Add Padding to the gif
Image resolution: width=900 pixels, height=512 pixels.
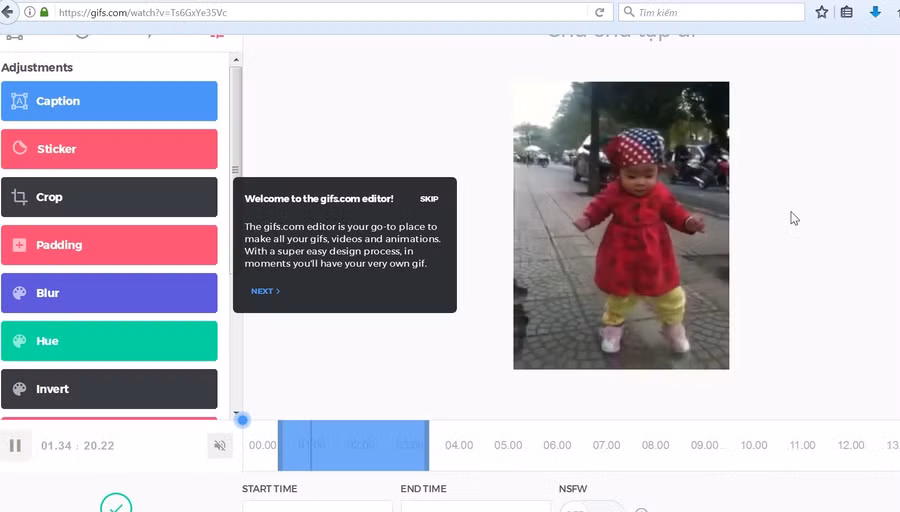[109, 245]
